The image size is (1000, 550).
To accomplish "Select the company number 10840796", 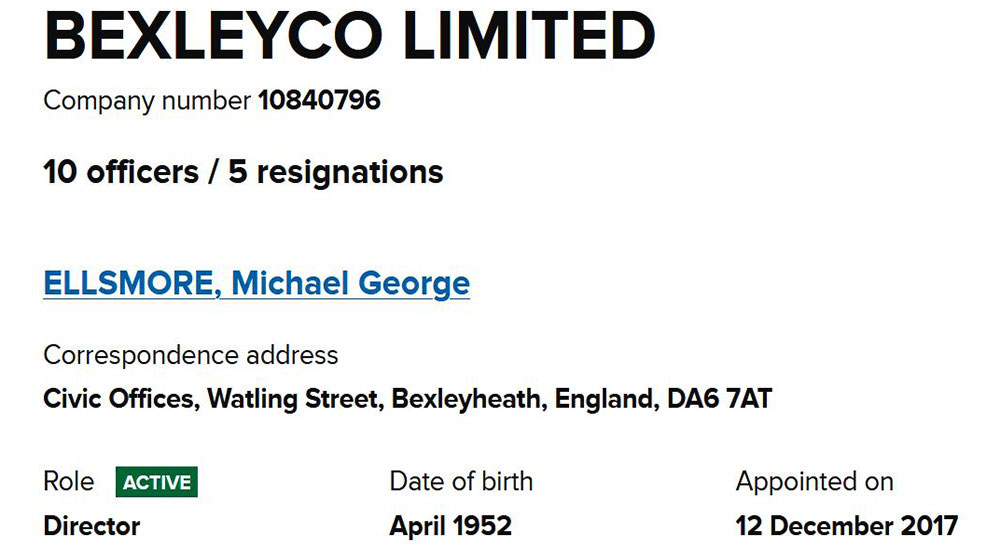I will pyautogui.click(x=319, y=101).
